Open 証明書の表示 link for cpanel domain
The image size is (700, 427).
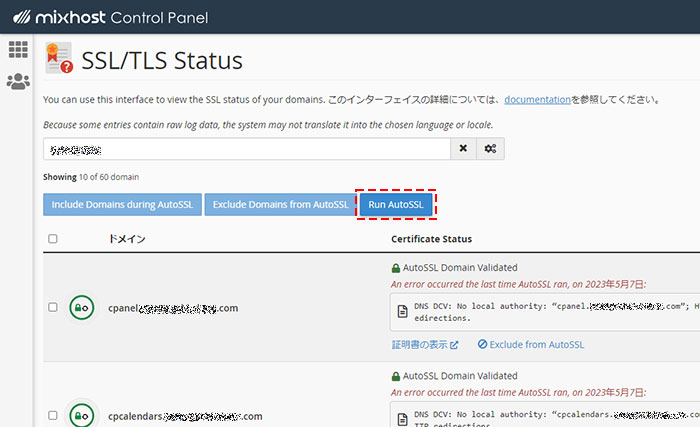click(x=425, y=345)
